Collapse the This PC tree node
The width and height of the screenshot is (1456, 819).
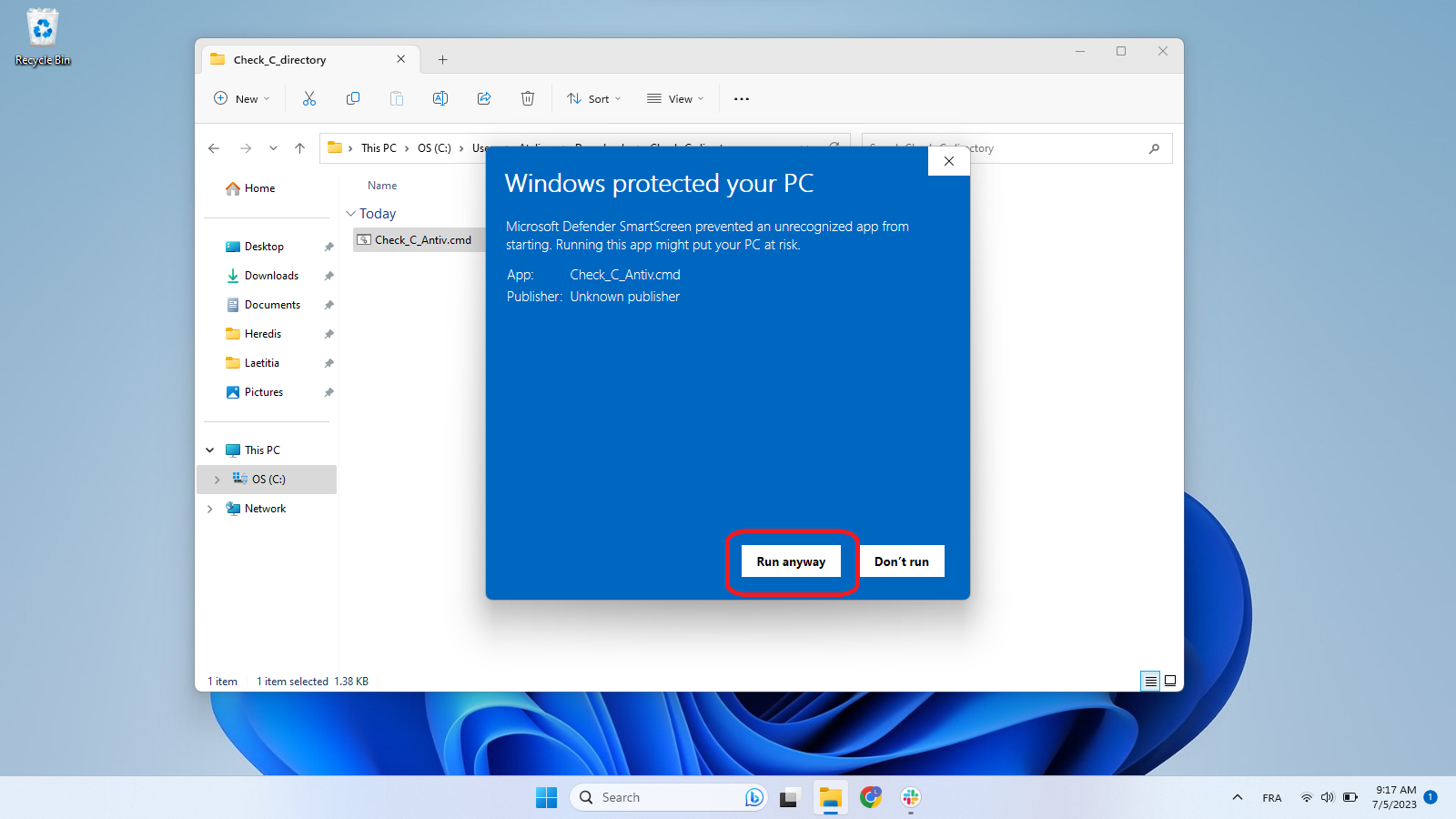tap(210, 450)
